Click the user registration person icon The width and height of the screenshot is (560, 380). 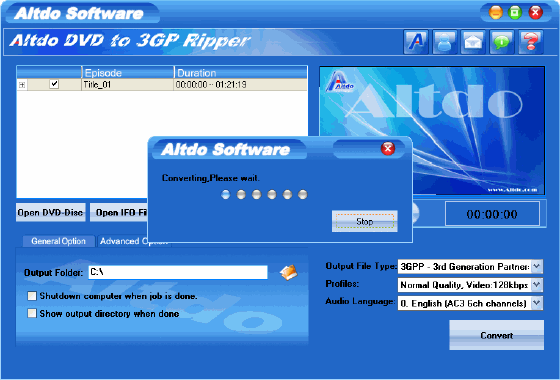pyautogui.click(x=445, y=42)
